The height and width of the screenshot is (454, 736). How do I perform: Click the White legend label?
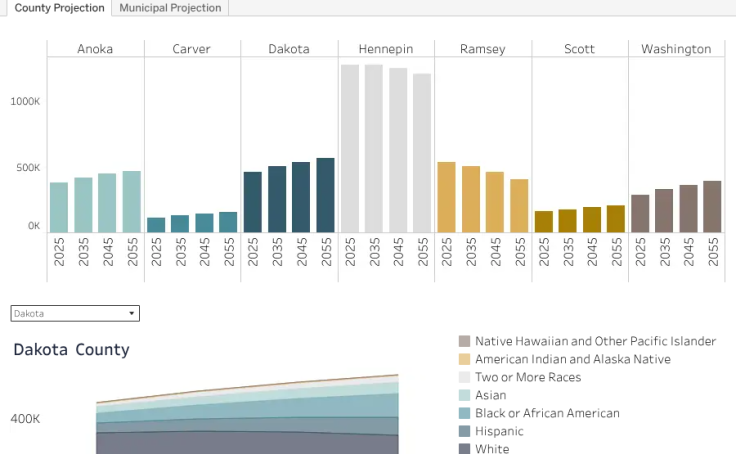click(x=492, y=449)
